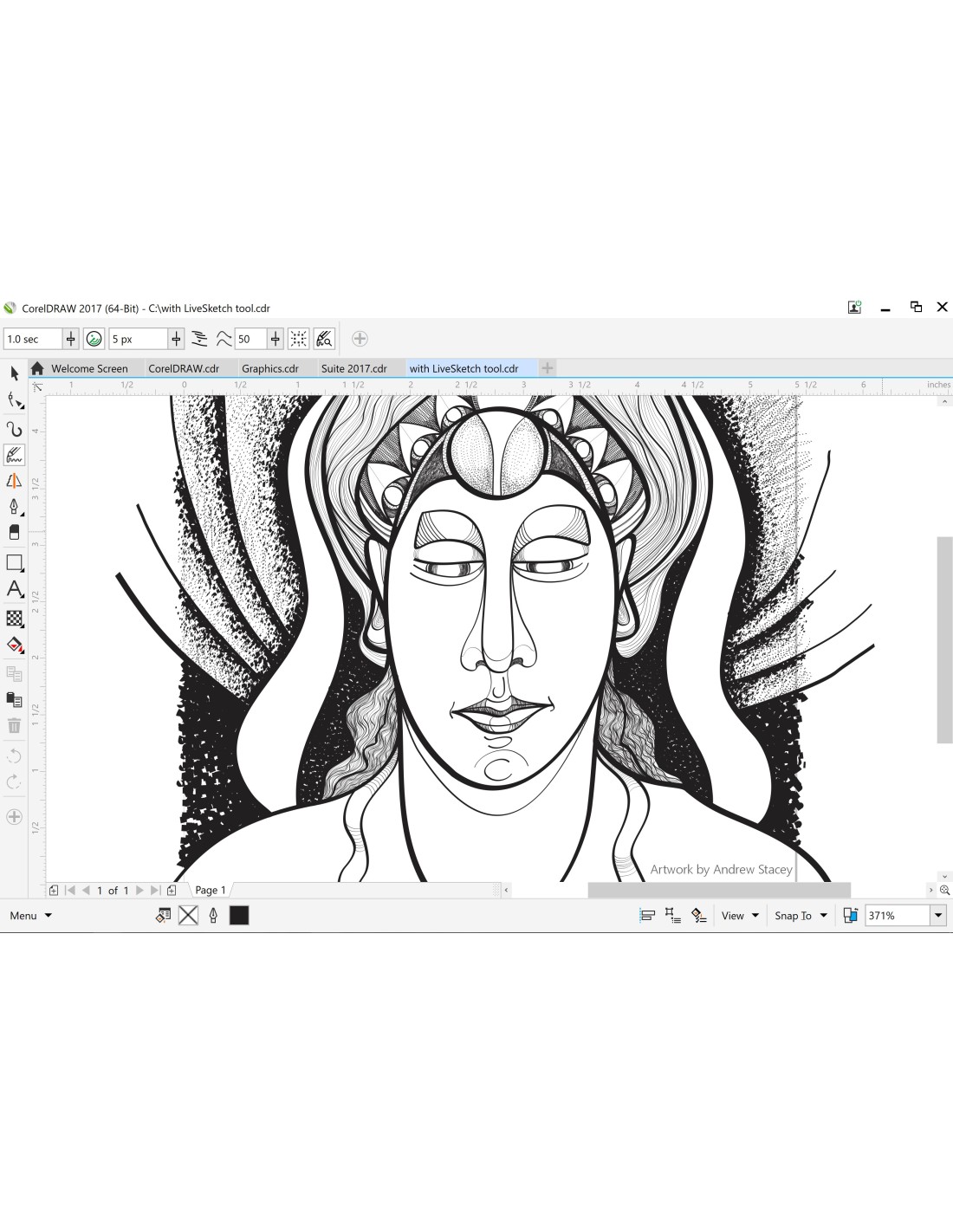Image resolution: width=953 pixels, height=1232 pixels.
Task: Toggle preview mode in property bar
Action: pos(324,339)
